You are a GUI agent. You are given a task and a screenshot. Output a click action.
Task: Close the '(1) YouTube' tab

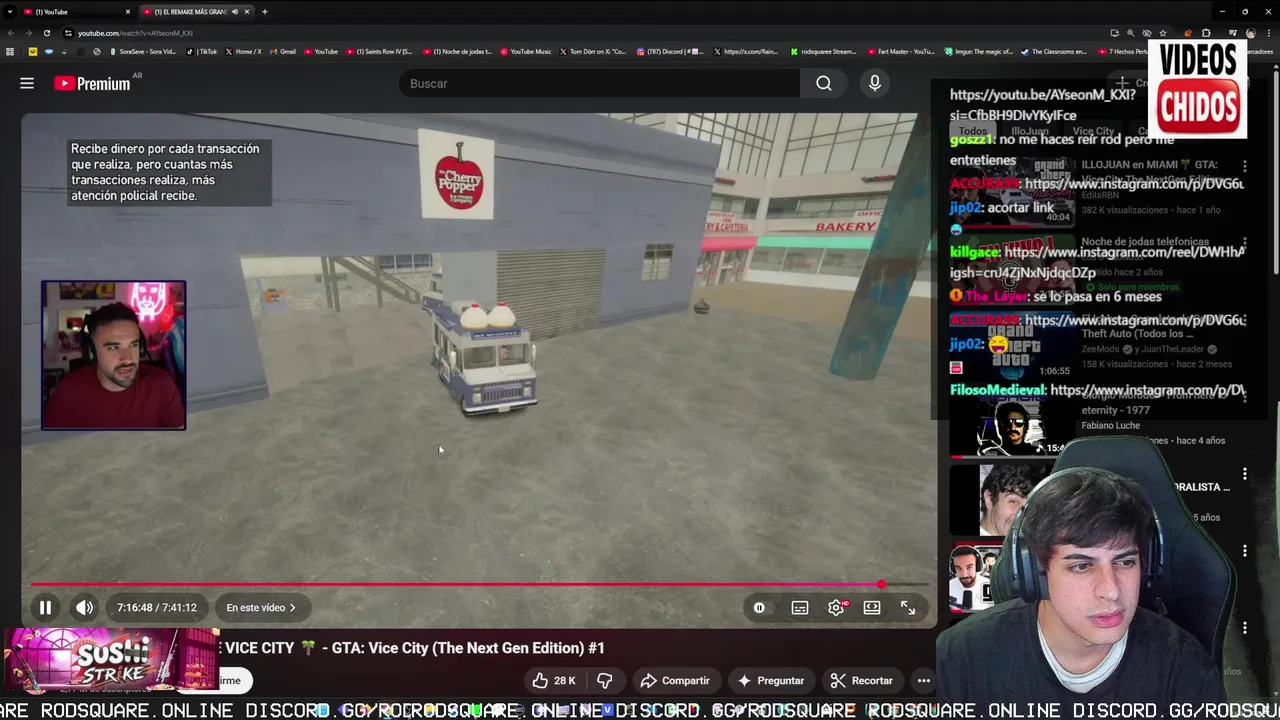coord(128,12)
